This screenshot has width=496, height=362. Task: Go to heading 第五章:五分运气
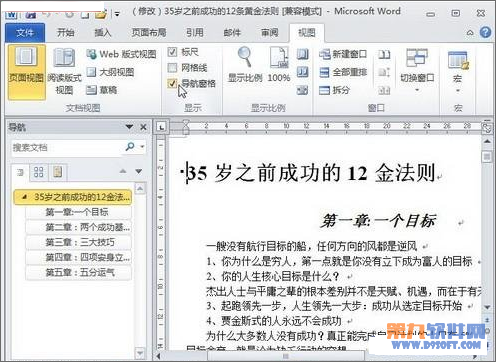pos(78,273)
